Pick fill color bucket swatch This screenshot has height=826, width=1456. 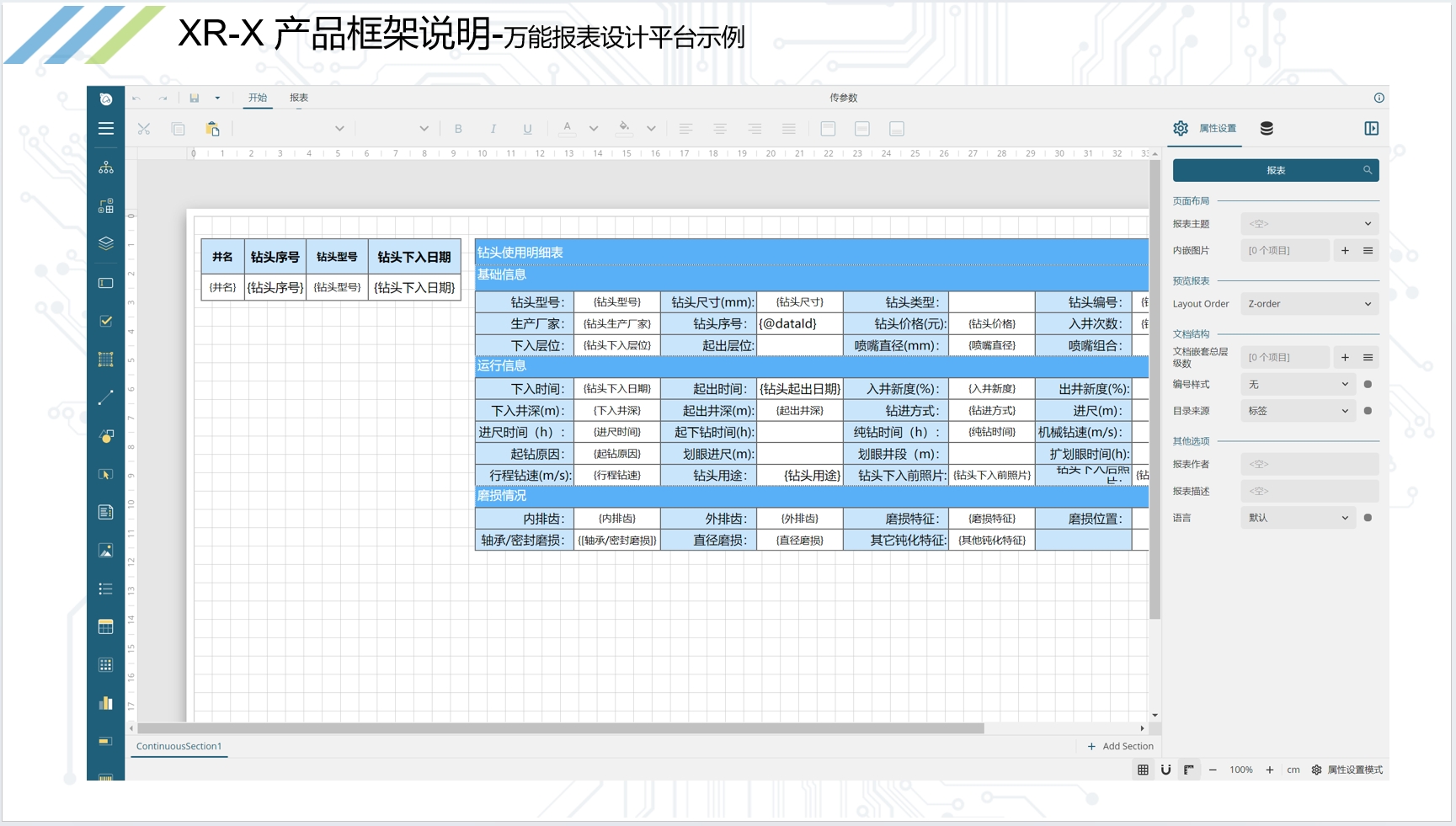click(624, 128)
